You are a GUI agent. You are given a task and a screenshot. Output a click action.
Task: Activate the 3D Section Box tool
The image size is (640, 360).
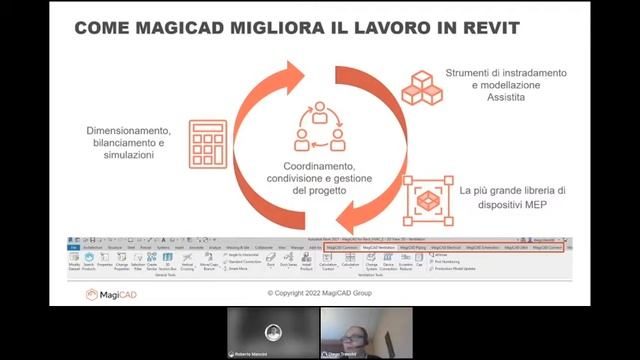[167, 261]
